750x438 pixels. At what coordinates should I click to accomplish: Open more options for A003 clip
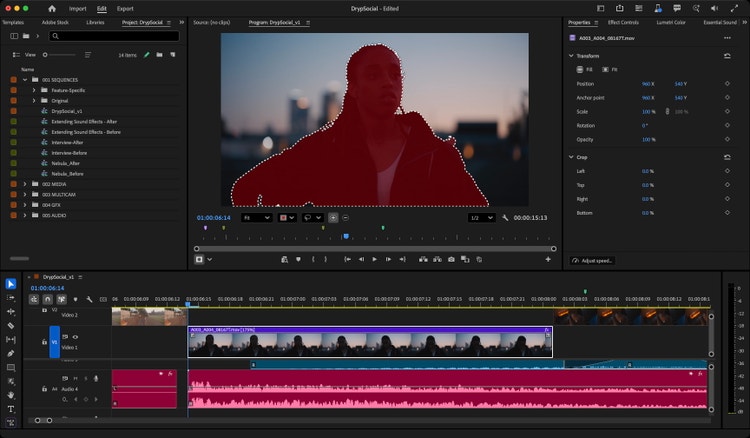[727, 38]
